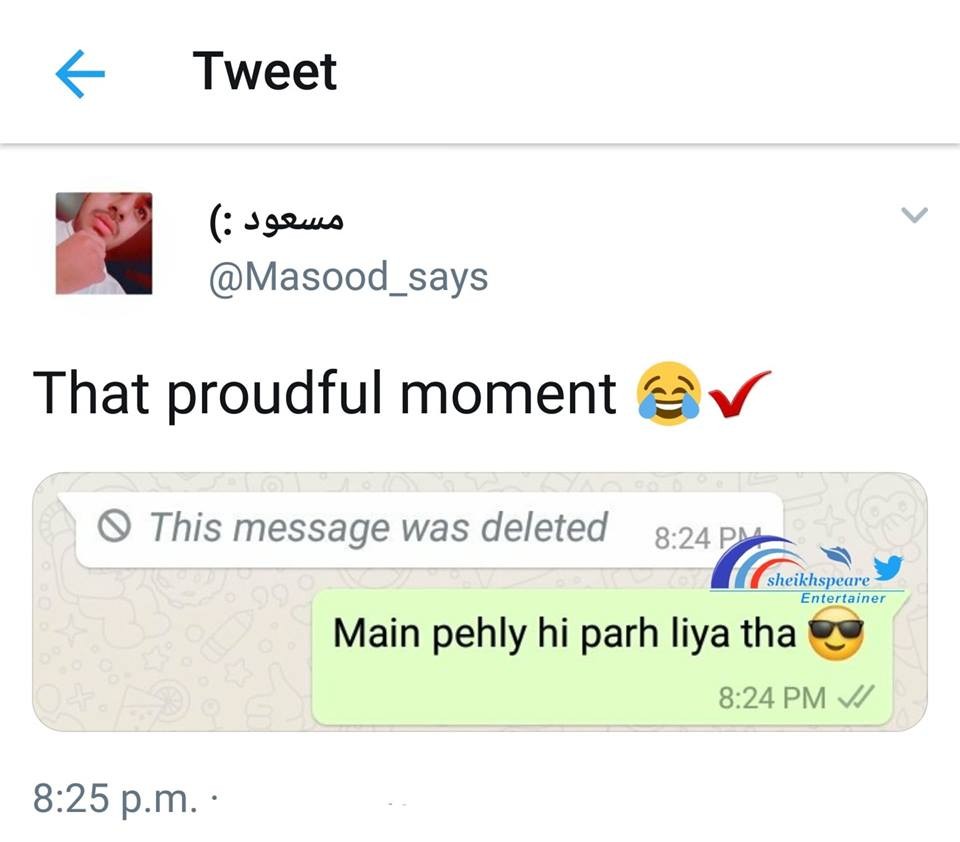960x842 pixels.
Task: Click the double check read ticks
Action: click(x=855, y=697)
